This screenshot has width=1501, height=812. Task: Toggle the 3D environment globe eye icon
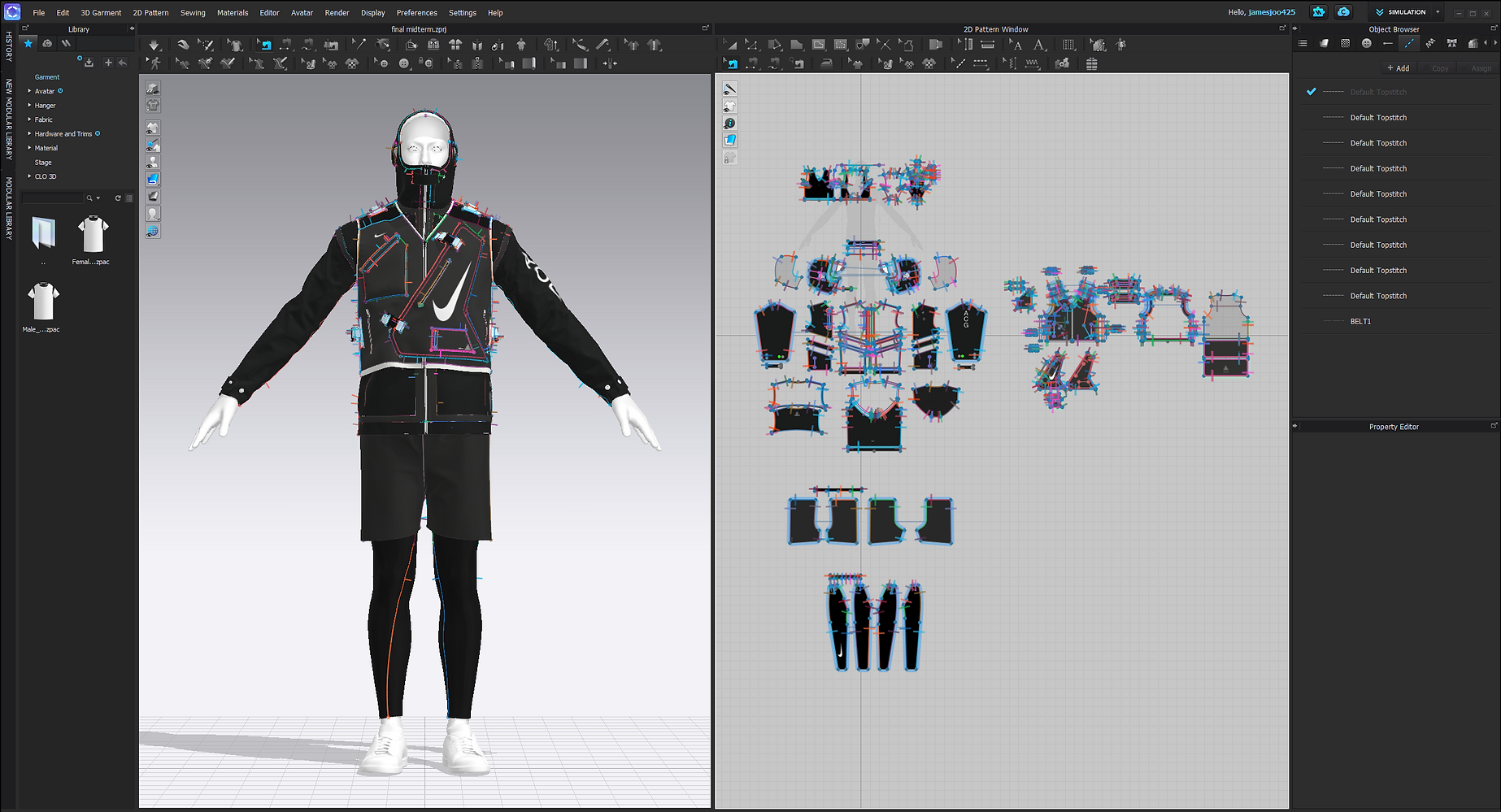153,232
